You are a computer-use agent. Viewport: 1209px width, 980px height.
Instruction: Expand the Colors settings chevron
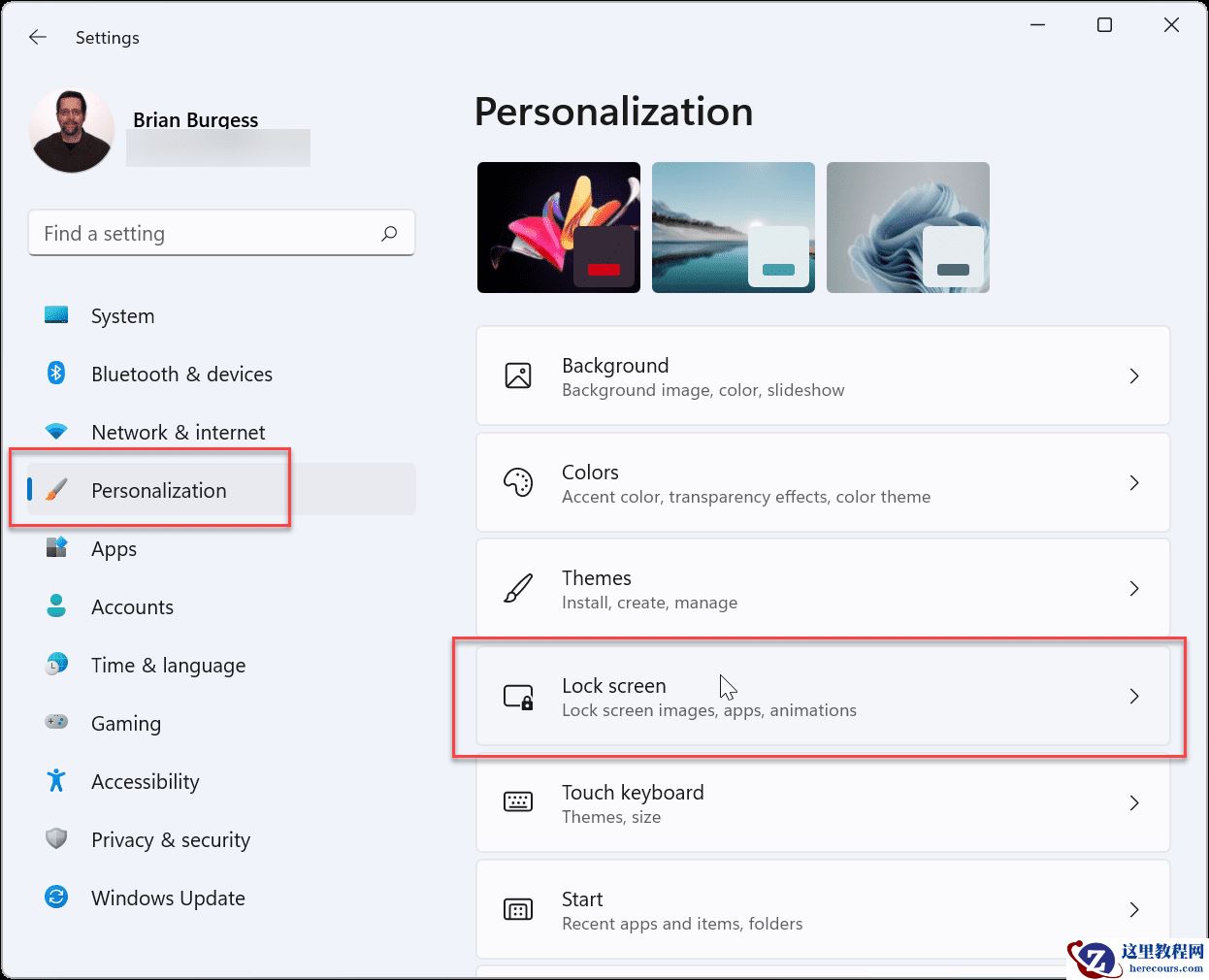(1133, 483)
